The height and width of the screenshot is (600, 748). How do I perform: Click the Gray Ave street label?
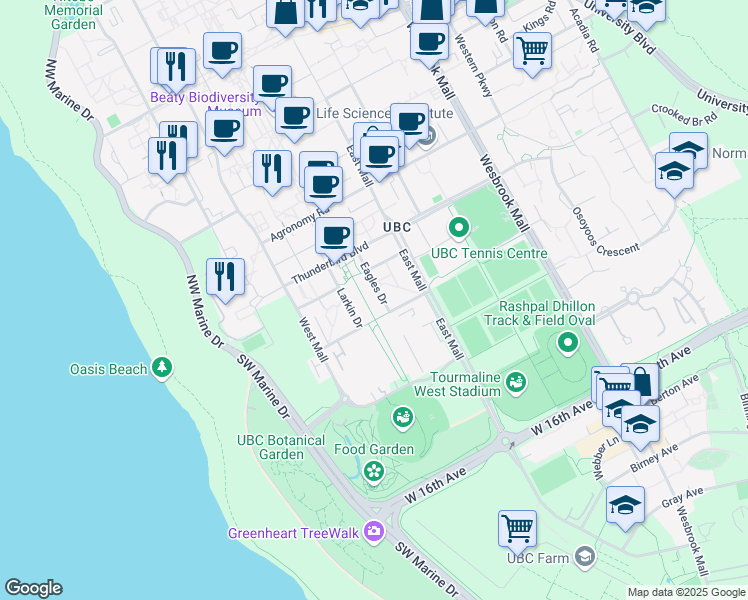coord(682,497)
